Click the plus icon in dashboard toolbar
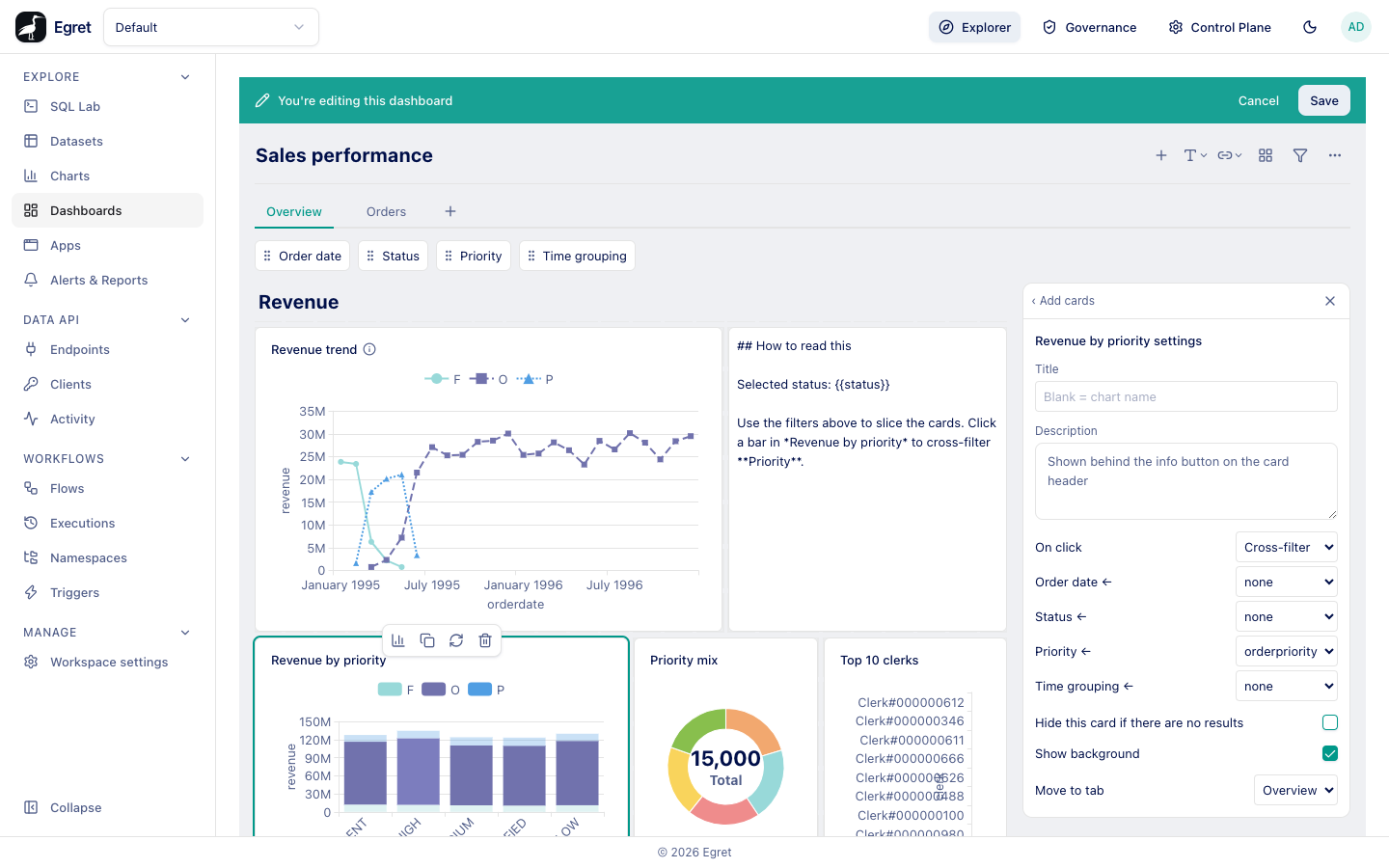 1161,155
